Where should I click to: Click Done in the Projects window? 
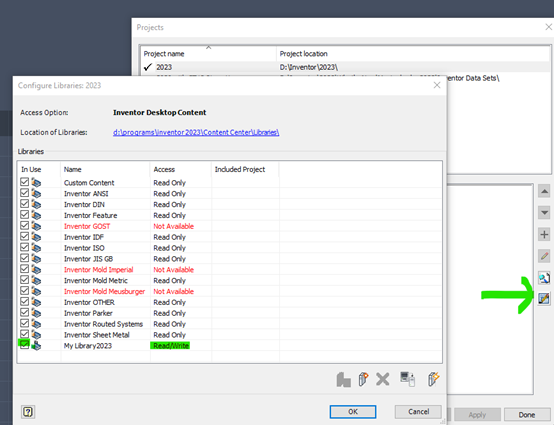pos(526,415)
